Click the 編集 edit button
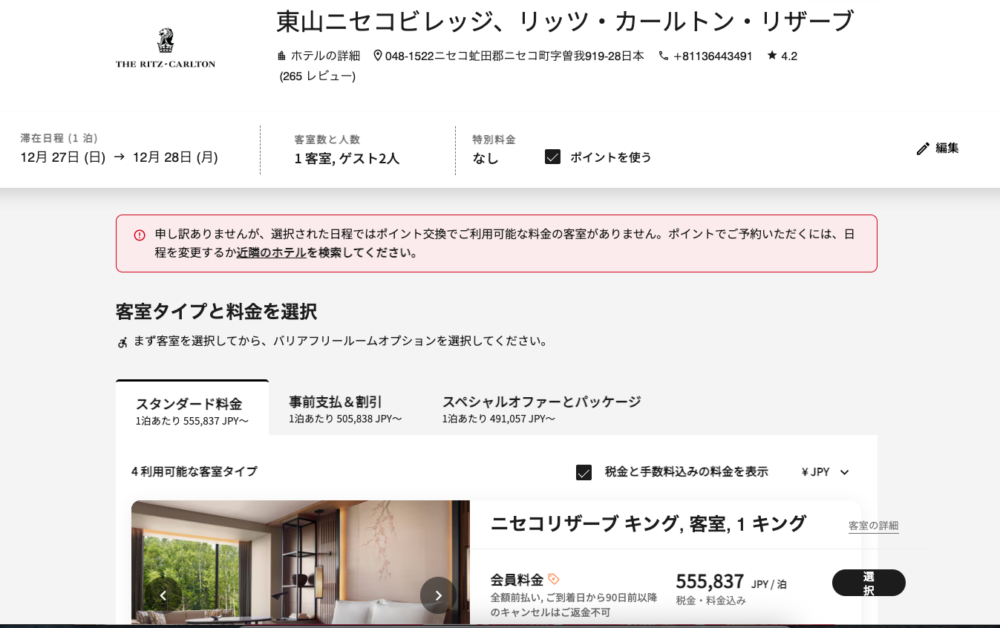 coord(938,149)
